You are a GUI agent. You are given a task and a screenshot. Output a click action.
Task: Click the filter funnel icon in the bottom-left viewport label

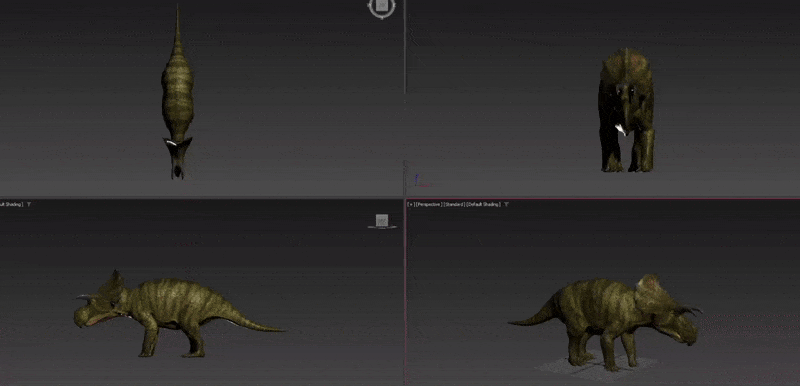(x=29, y=204)
